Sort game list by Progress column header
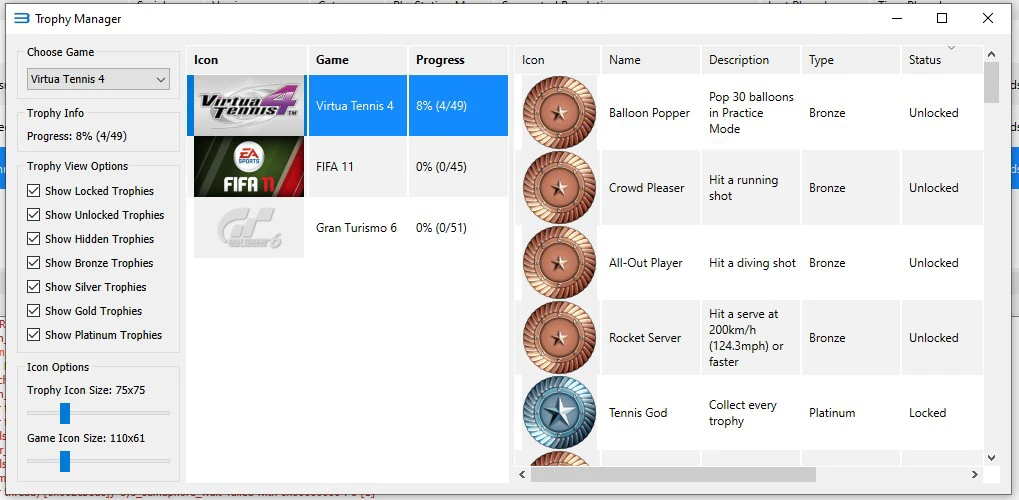This screenshot has height=500, width=1019. (458, 60)
